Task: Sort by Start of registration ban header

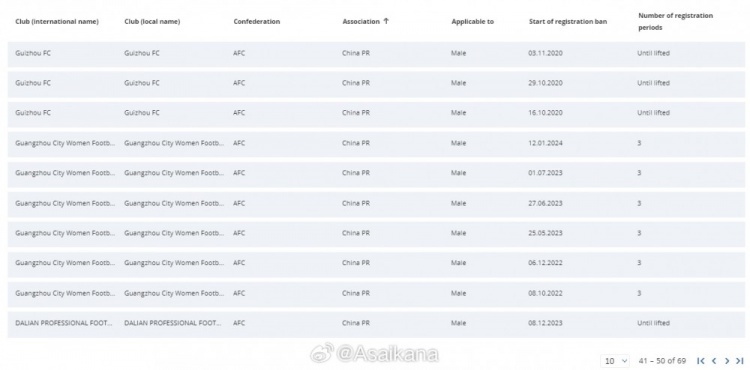Action: (x=568, y=22)
